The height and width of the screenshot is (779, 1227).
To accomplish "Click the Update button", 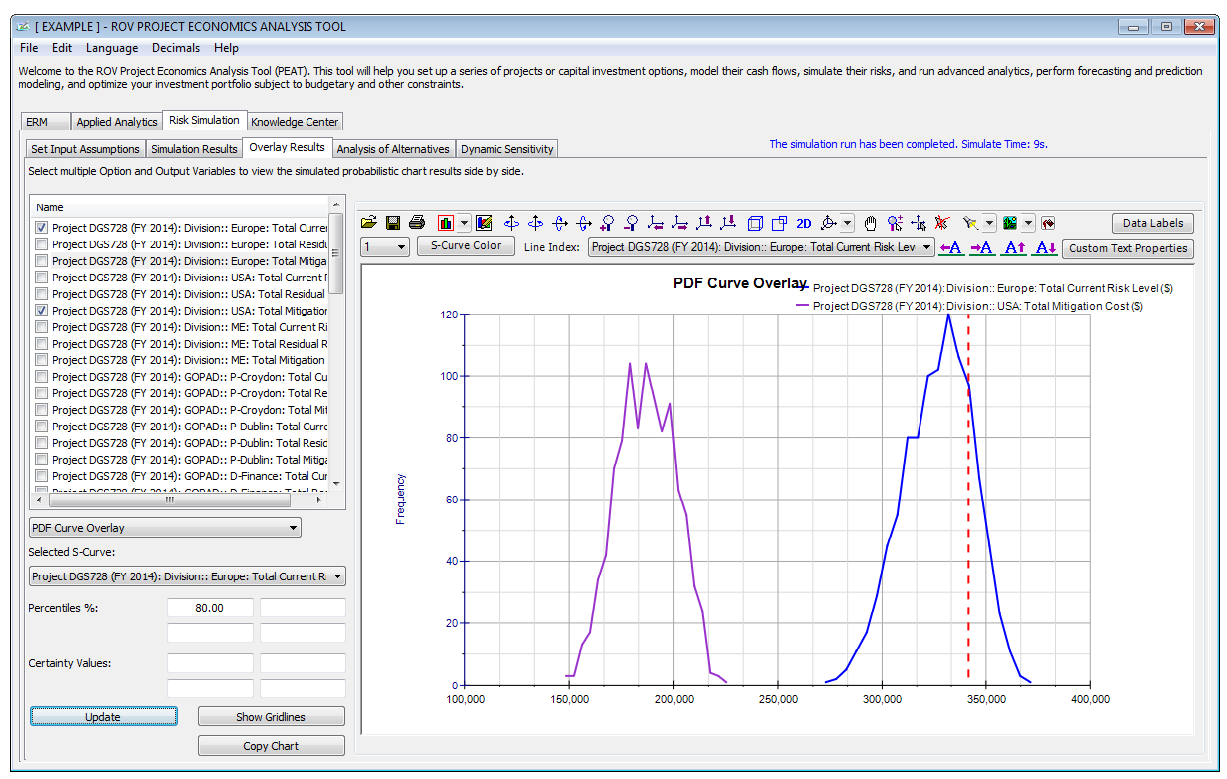I will pos(103,716).
